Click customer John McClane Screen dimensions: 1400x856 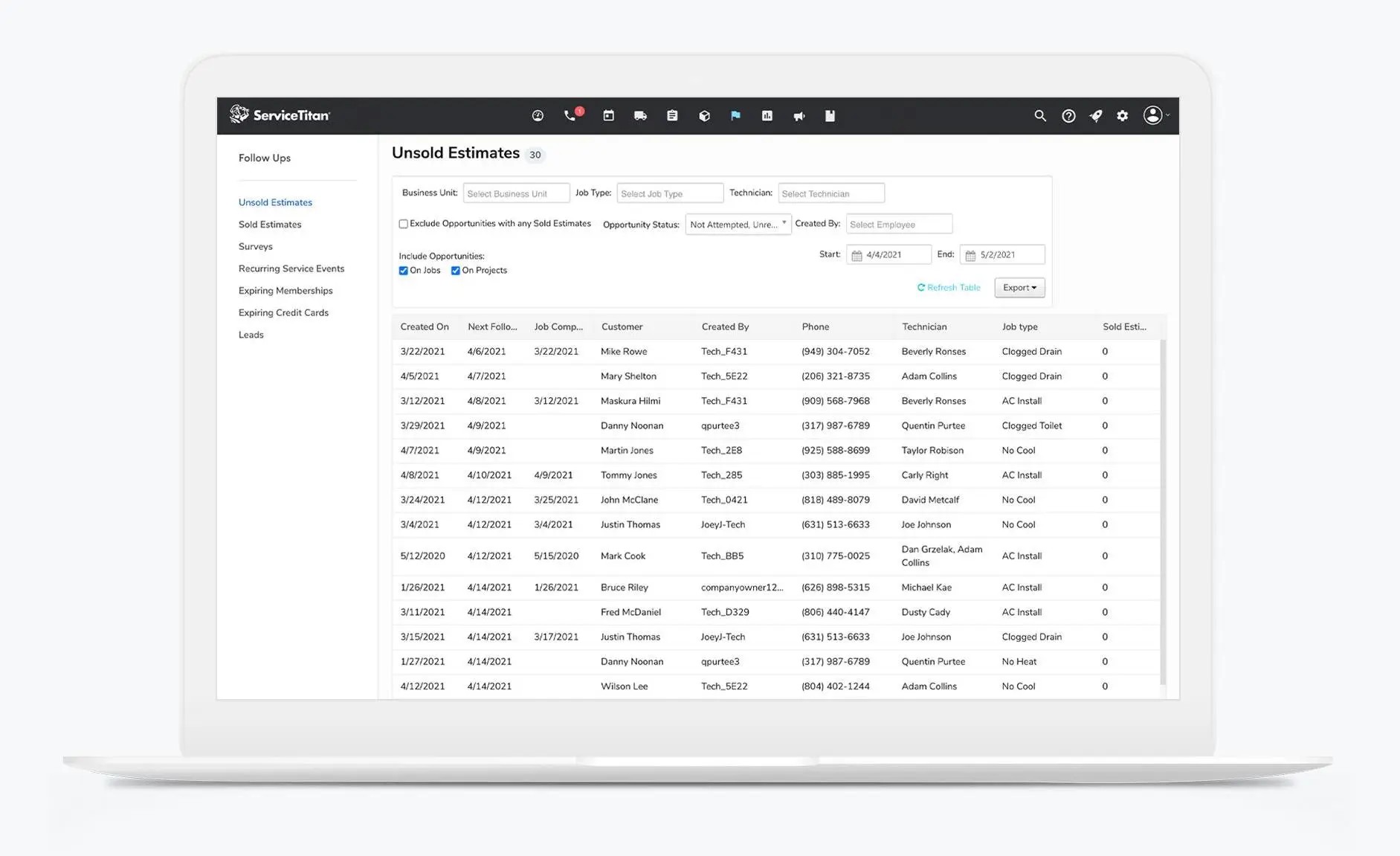(x=630, y=500)
